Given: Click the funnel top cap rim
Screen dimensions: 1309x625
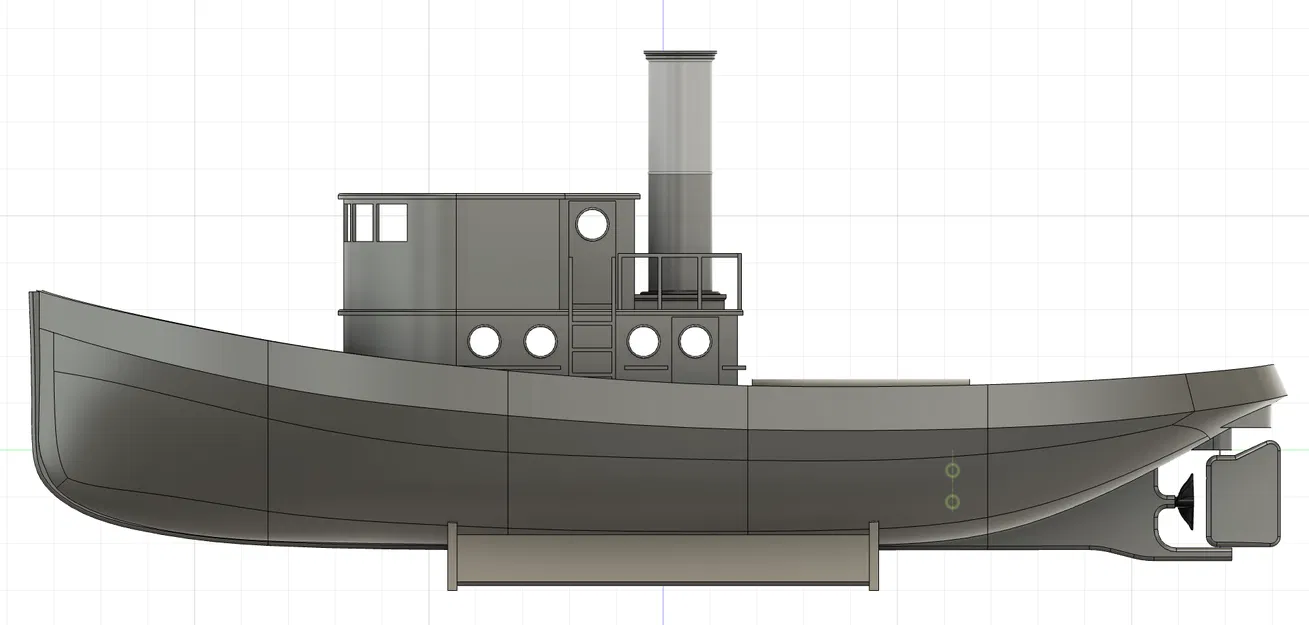Looking at the screenshot, I should [x=681, y=52].
